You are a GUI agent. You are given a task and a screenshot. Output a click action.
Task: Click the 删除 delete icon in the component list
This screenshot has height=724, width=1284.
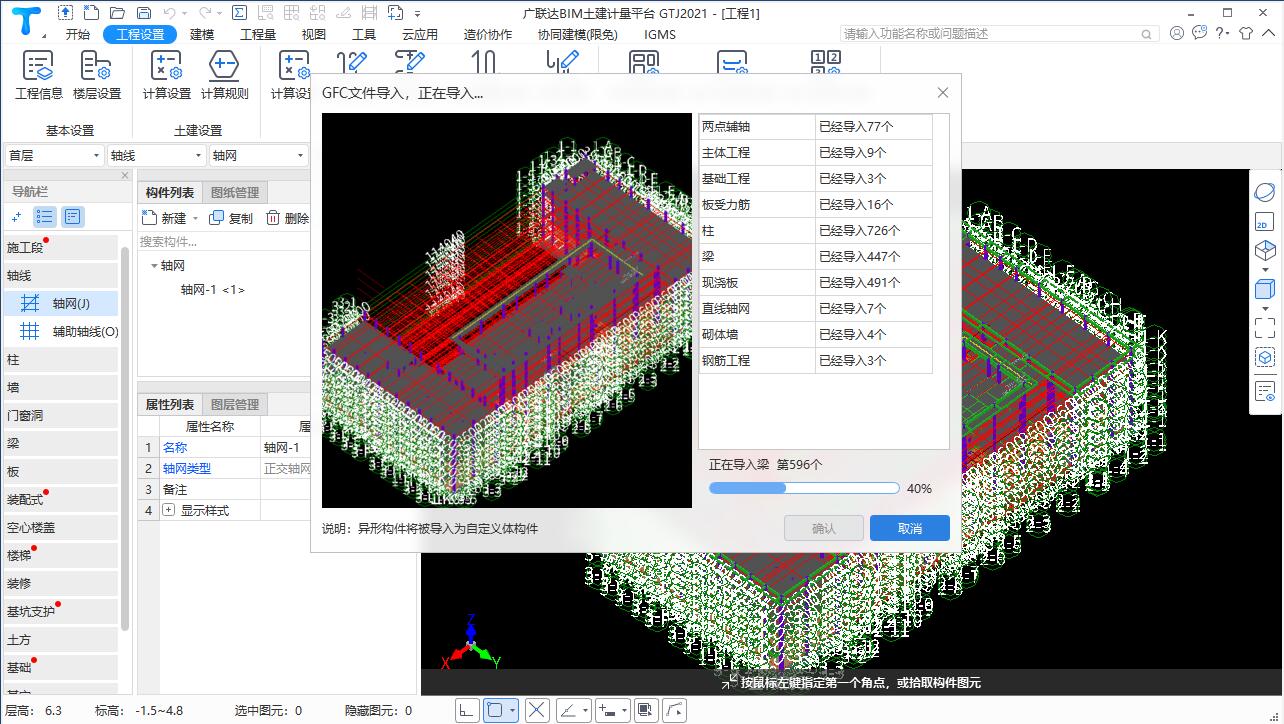272,218
